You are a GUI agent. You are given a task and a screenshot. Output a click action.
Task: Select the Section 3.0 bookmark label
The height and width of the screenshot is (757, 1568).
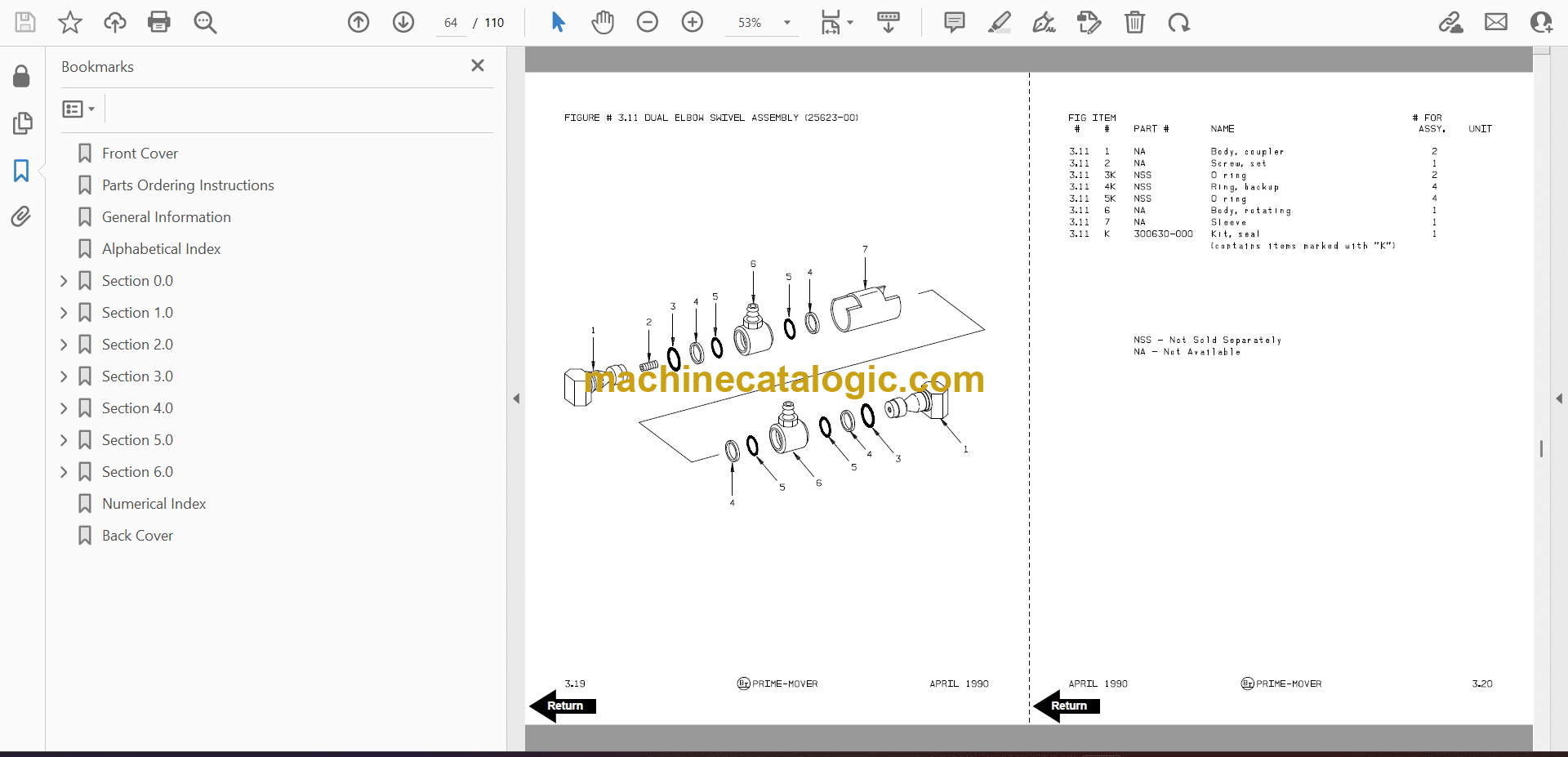click(x=137, y=376)
